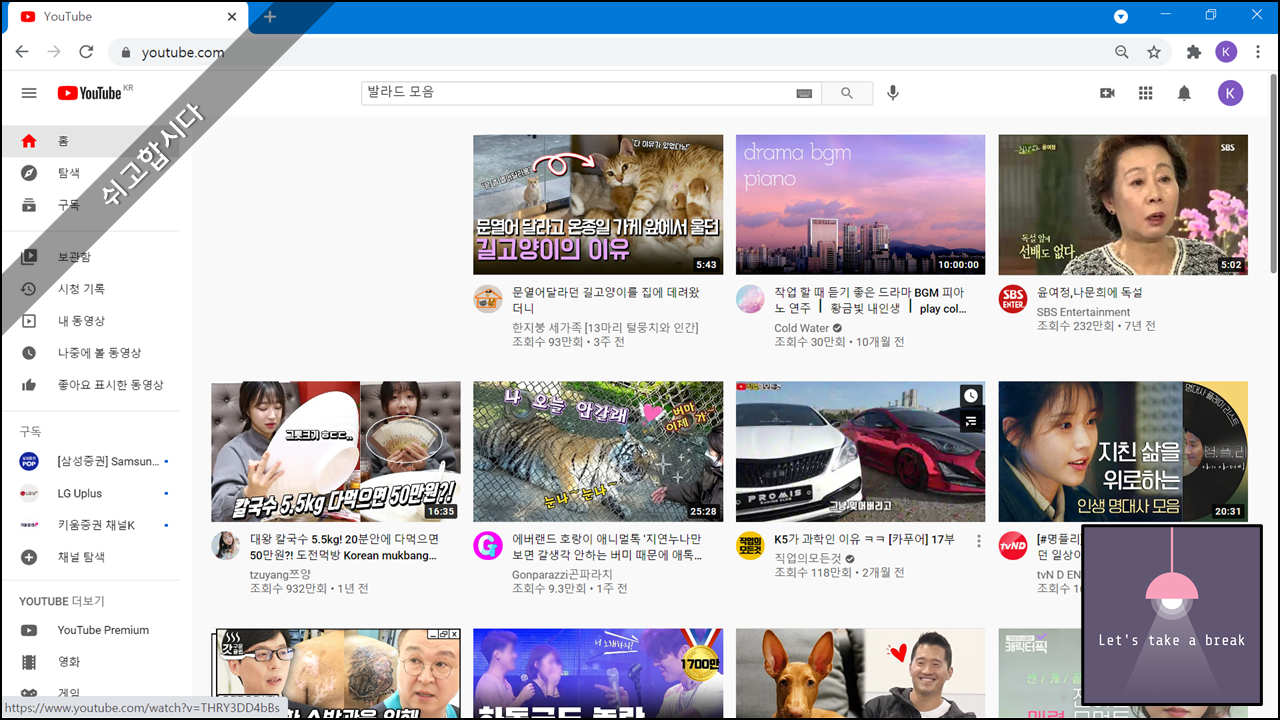
Task: Close the YouTube browser tab
Action: pyautogui.click(x=232, y=17)
